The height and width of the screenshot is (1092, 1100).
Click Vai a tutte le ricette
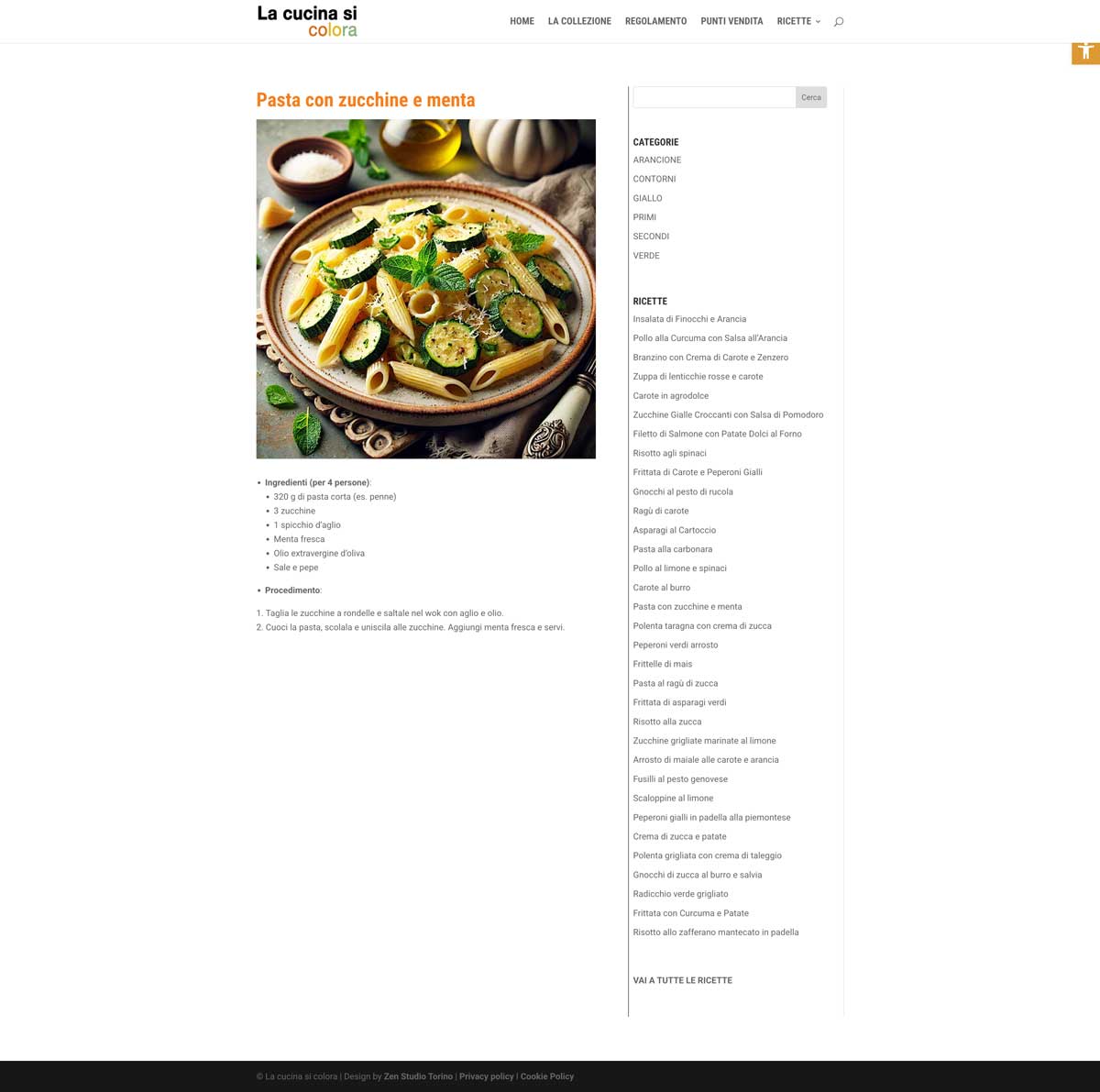682,980
